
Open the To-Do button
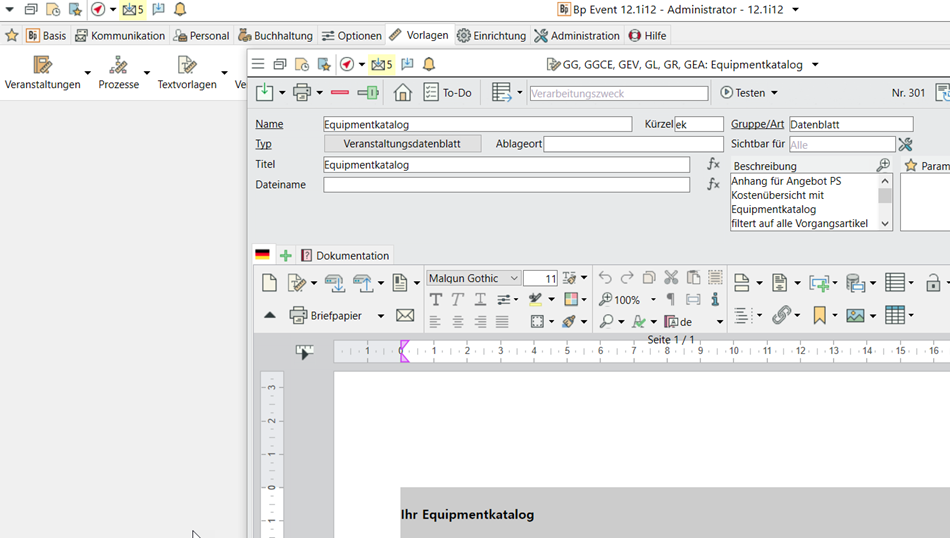[x=447, y=93]
